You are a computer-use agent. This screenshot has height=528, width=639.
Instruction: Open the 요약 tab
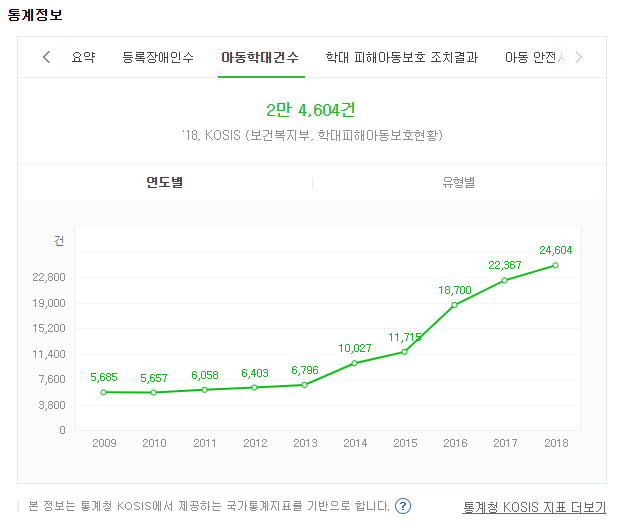[83, 57]
